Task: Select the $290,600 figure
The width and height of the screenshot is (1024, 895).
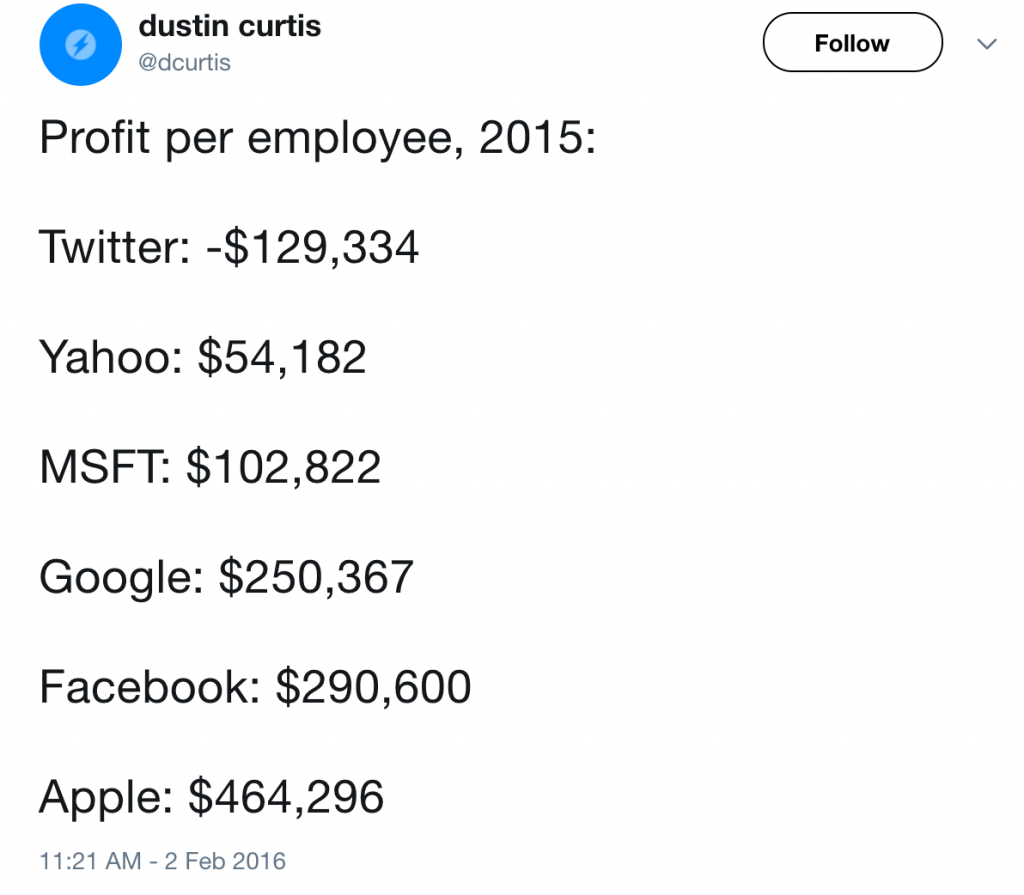Action: pyautogui.click(x=373, y=687)
